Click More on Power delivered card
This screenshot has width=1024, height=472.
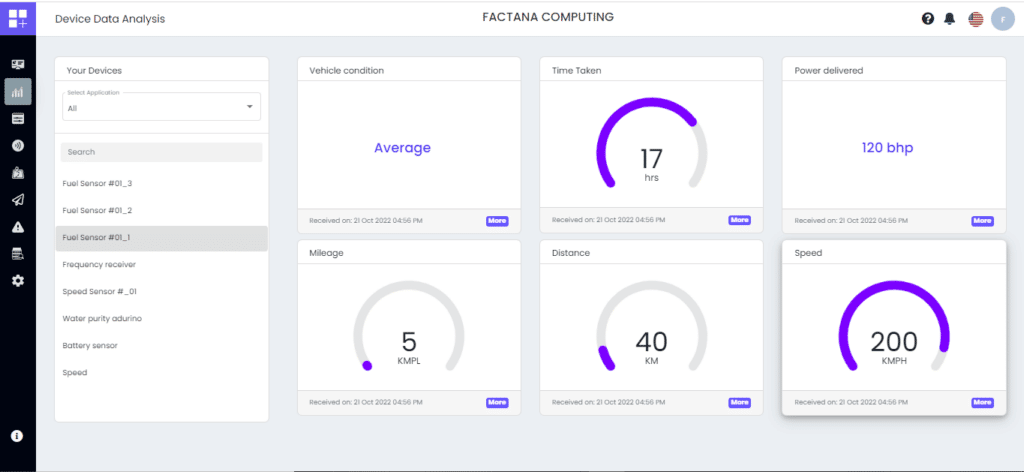point(982,221)
